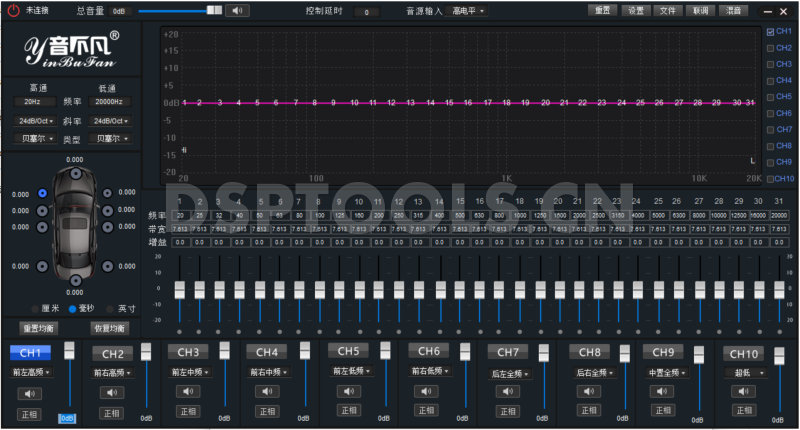Click CH1 volume fader handle
Screen dimensions: 800x430
coord(69,350)
